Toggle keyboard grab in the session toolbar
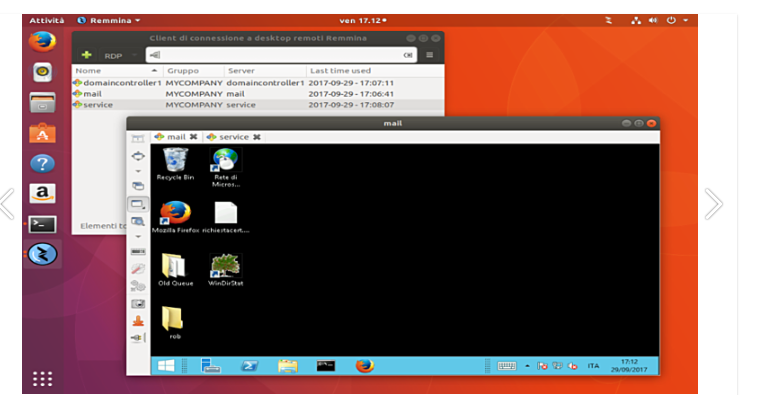 [138, 251]
